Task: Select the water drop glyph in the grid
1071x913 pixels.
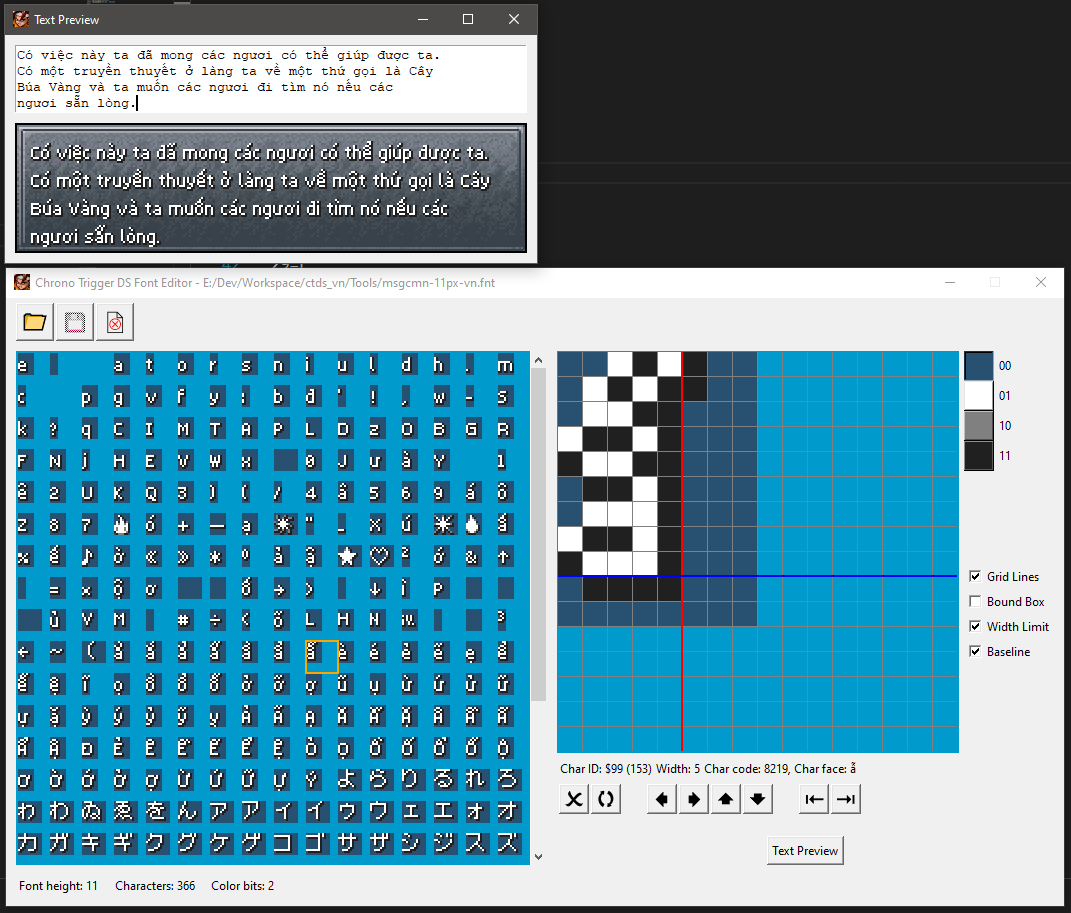Action: [x=472, y=524]
